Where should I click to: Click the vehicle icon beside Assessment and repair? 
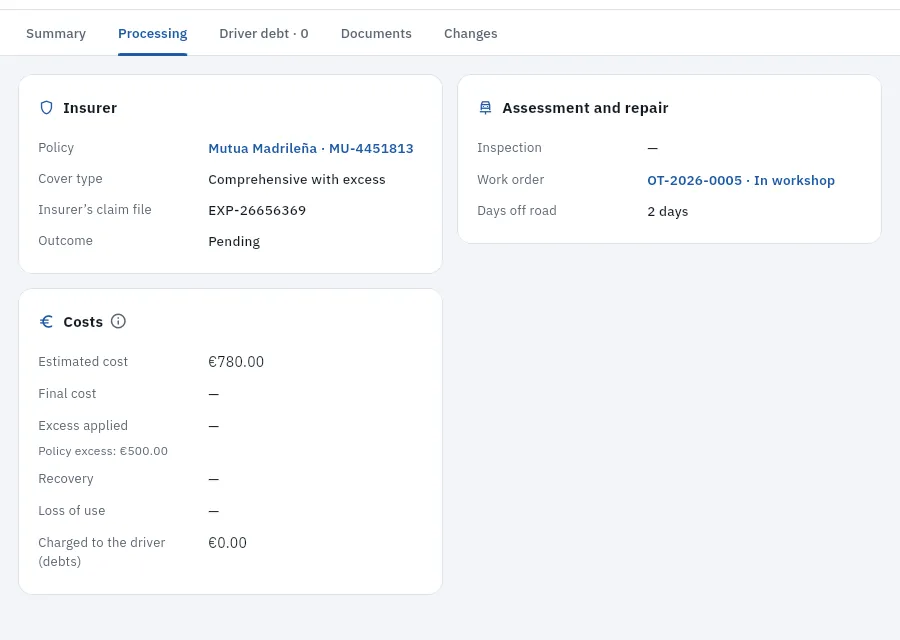(486, 107)
